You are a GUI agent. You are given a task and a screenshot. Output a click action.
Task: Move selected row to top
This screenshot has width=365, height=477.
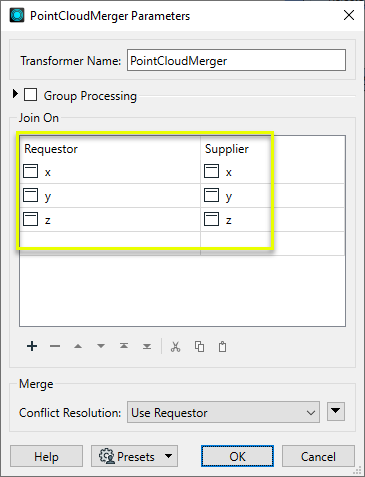pos(124,346)
